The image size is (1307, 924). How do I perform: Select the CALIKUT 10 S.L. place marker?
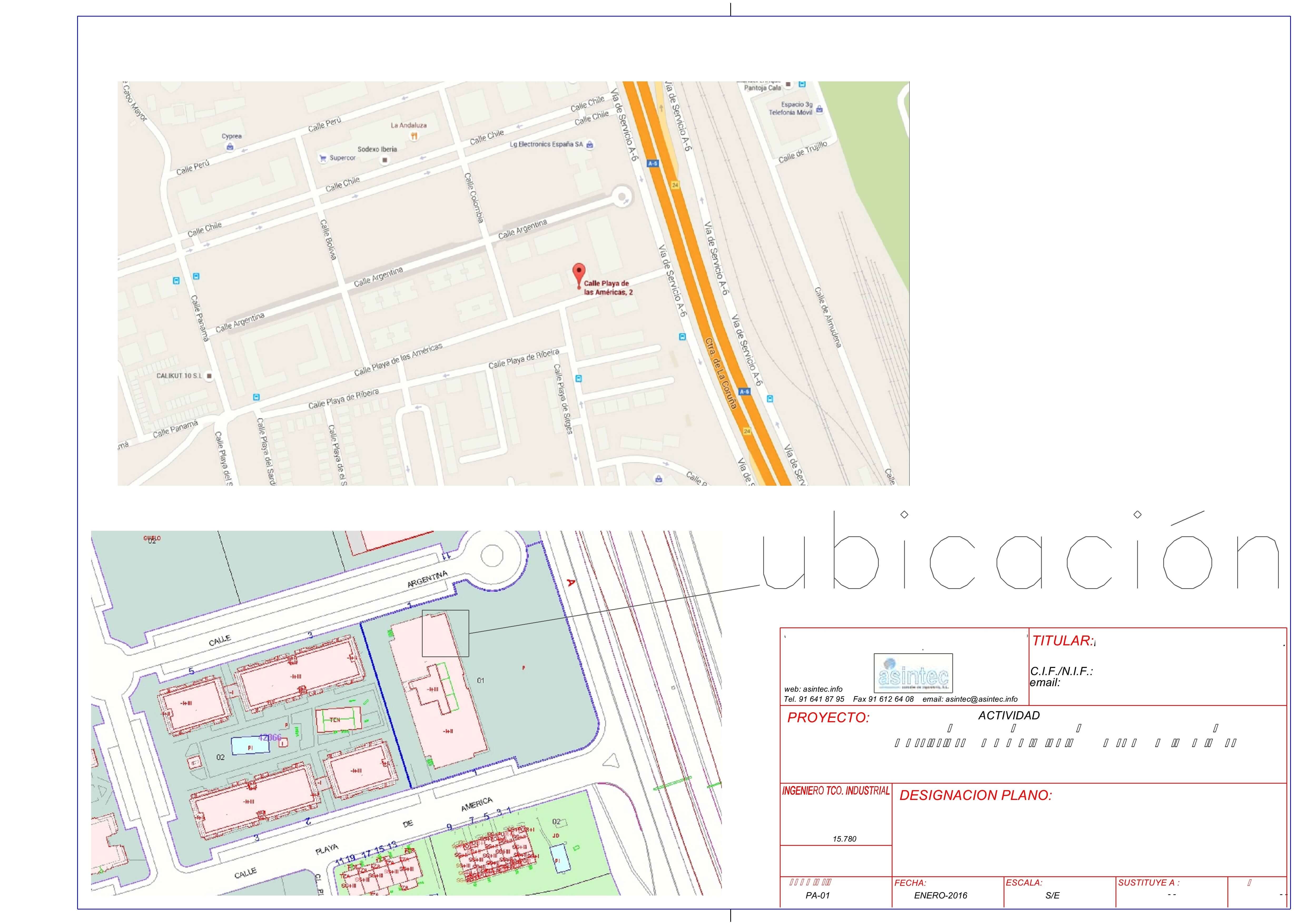pos(209,376)
